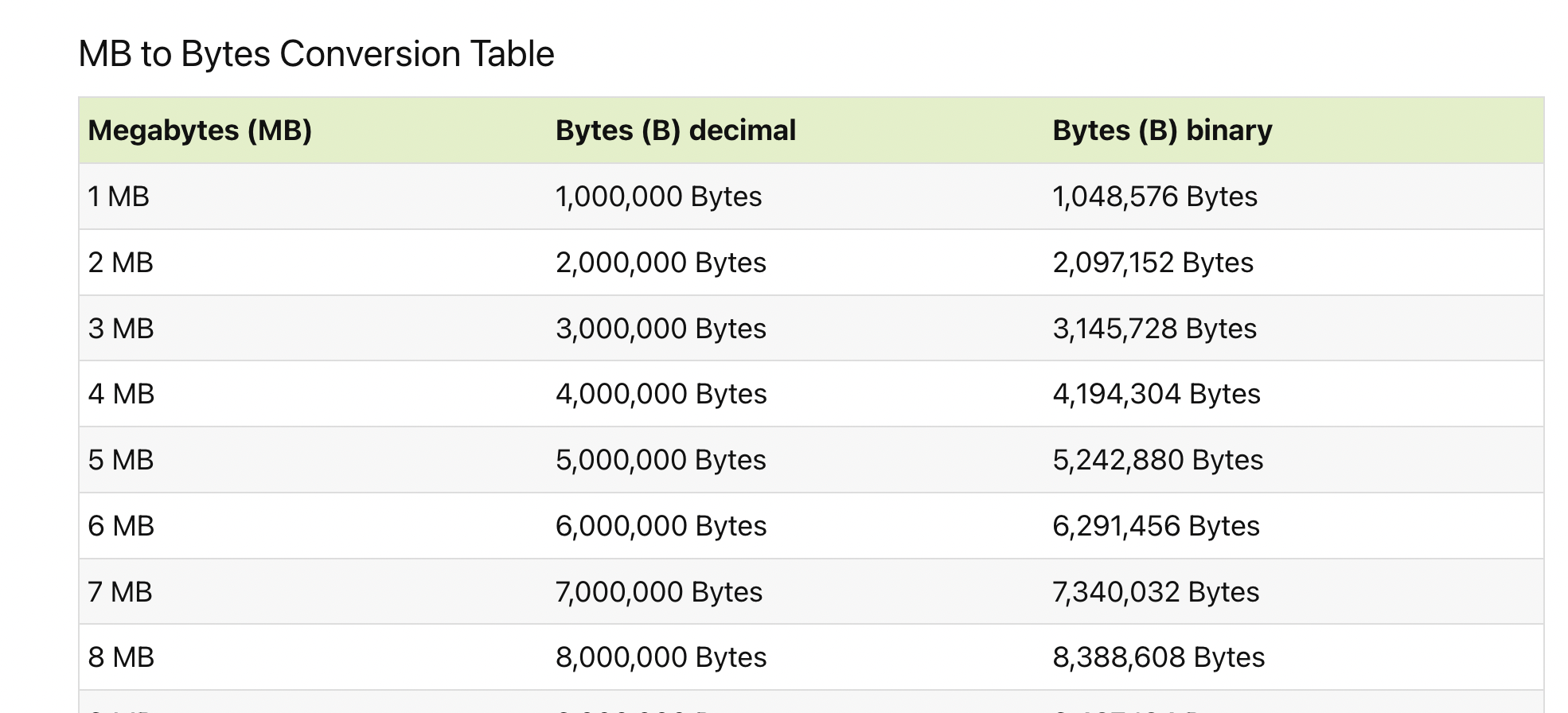Click the "7,340,032 Bytes" cell

pos(1155,592)
